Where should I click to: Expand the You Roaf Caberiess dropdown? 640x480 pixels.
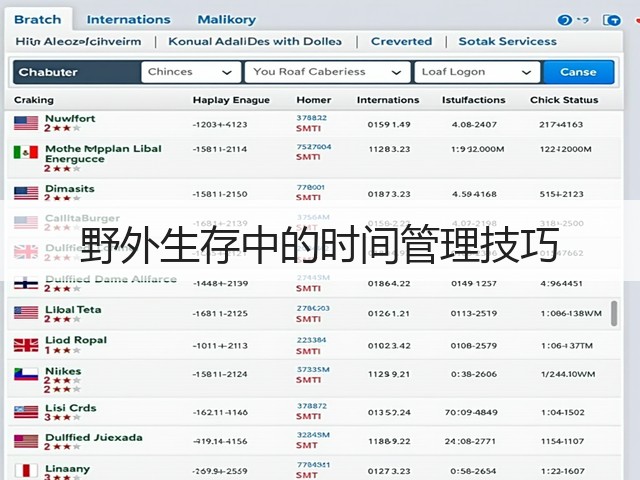(x=327, y=72)
